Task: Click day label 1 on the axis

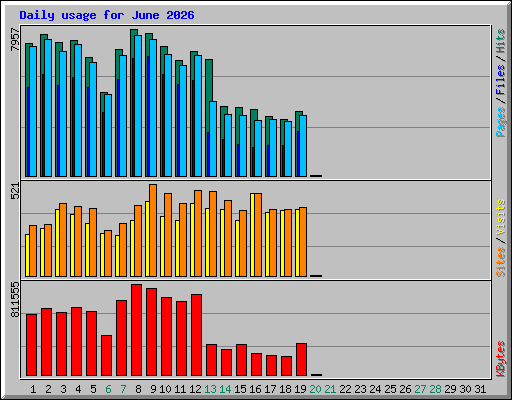Action: (x=33, y=389)
